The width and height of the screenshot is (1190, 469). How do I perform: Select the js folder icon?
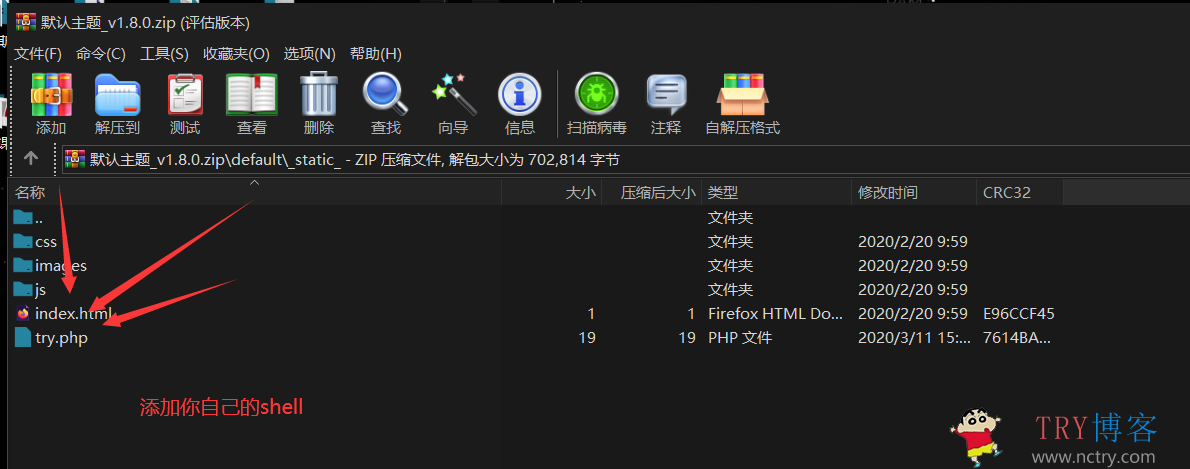(23, 289)
